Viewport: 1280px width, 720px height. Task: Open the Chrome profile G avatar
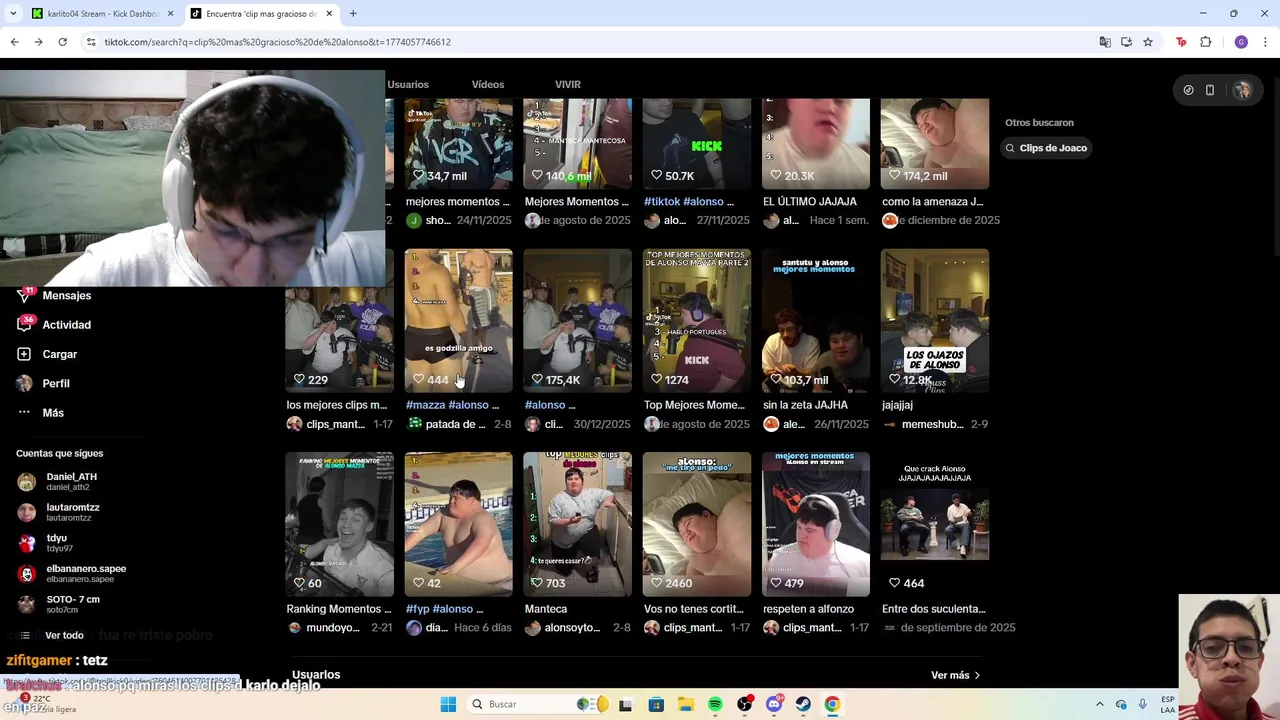point(1241,42)
